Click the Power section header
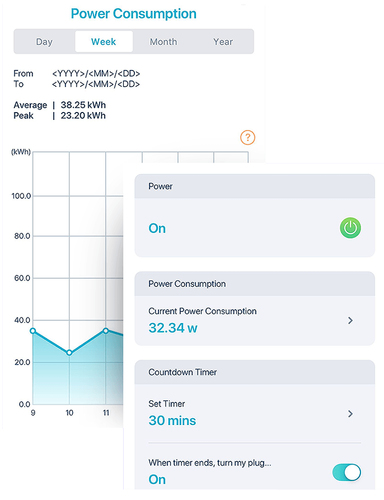 pyautogui.click(x=255, y=186)
